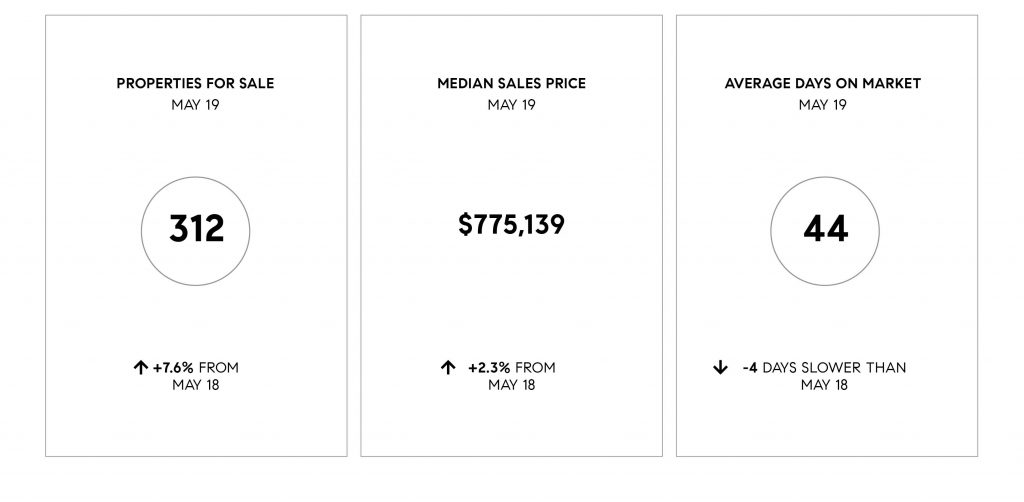This screenshot has width=1024, height=502.
Task: Select the Average Days On Market heading
Action: (x=823, y=84)
